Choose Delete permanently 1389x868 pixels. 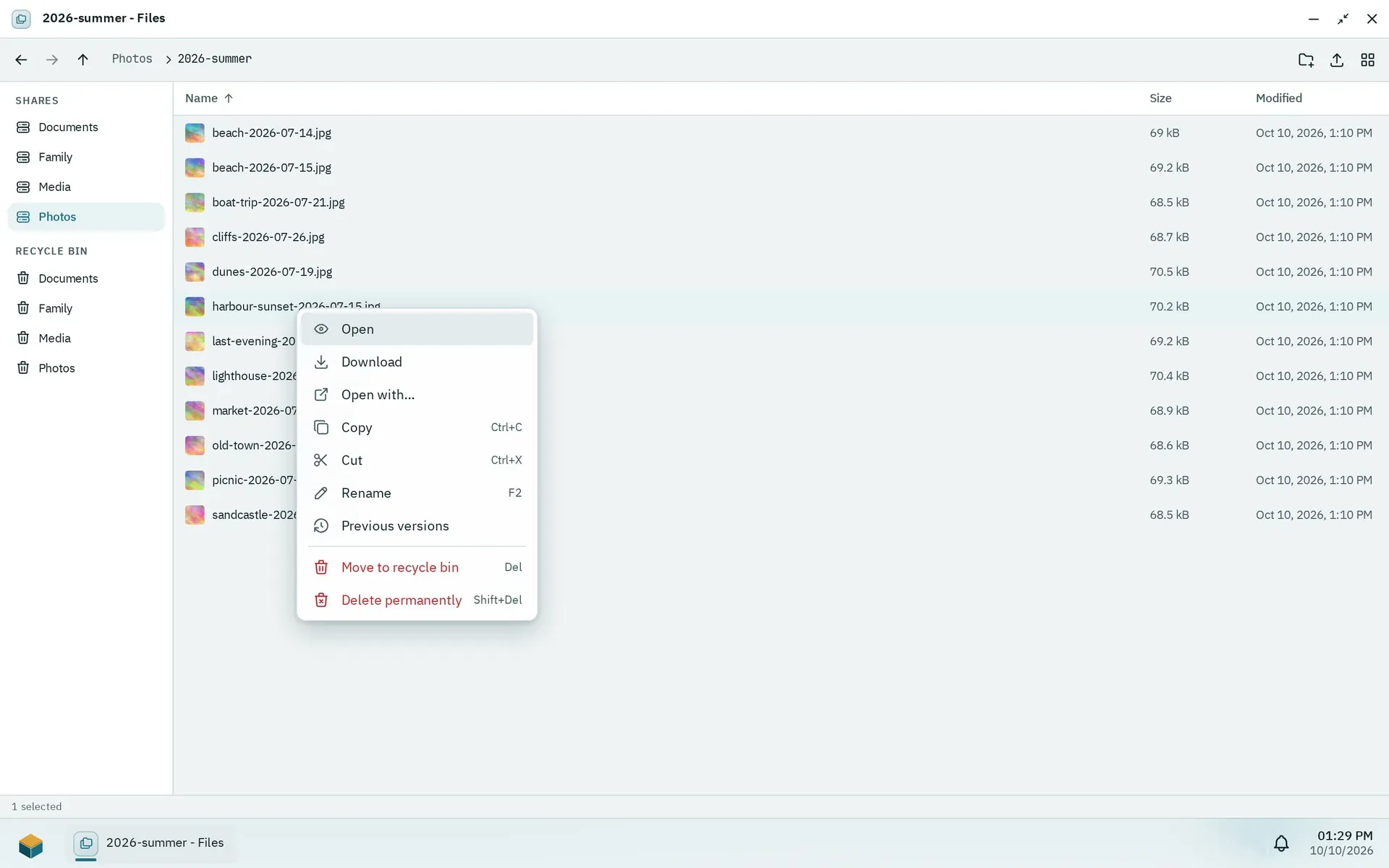[417, 600]
